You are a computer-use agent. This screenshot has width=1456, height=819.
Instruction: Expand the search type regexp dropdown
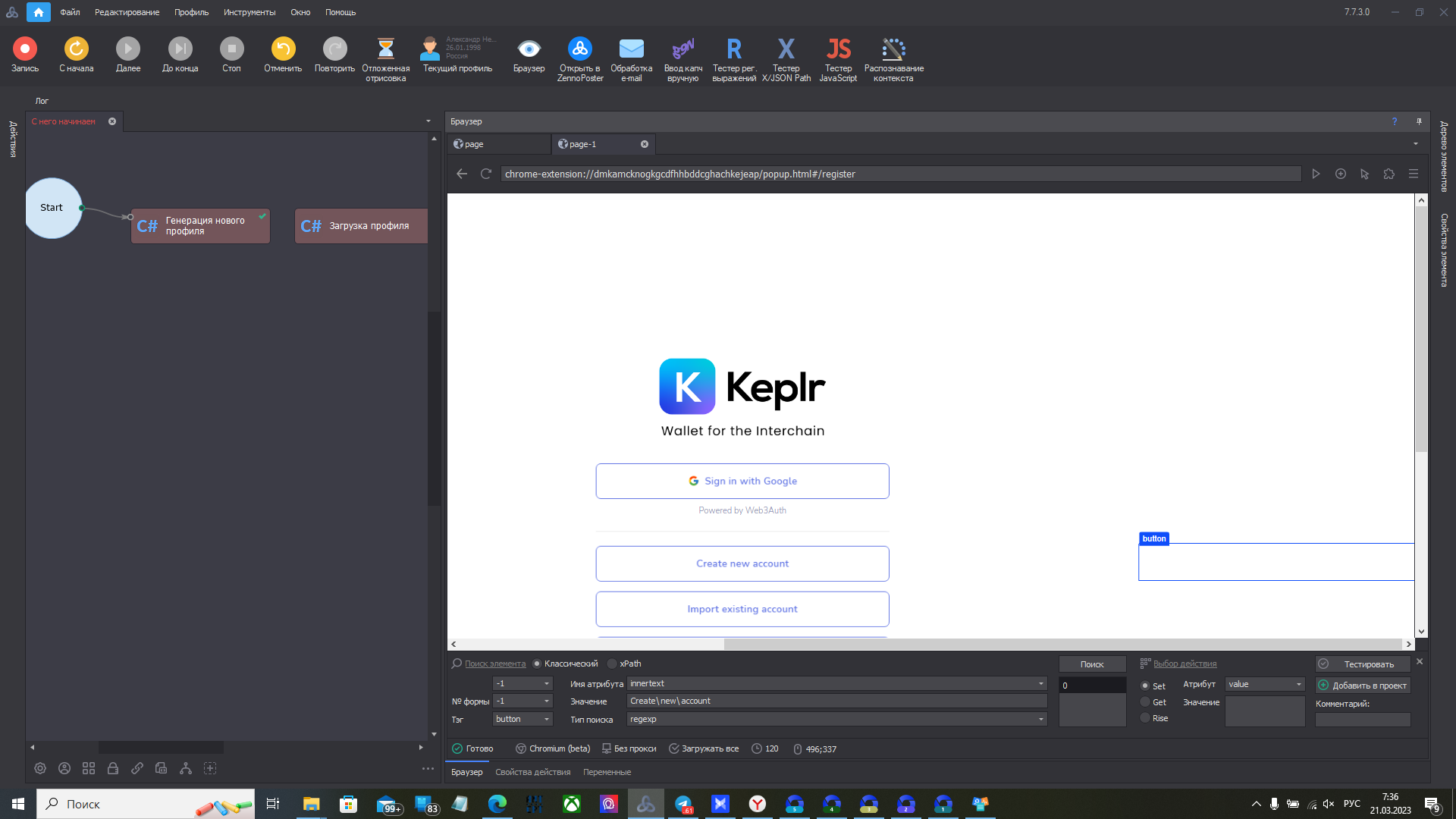pos(1040,719)
